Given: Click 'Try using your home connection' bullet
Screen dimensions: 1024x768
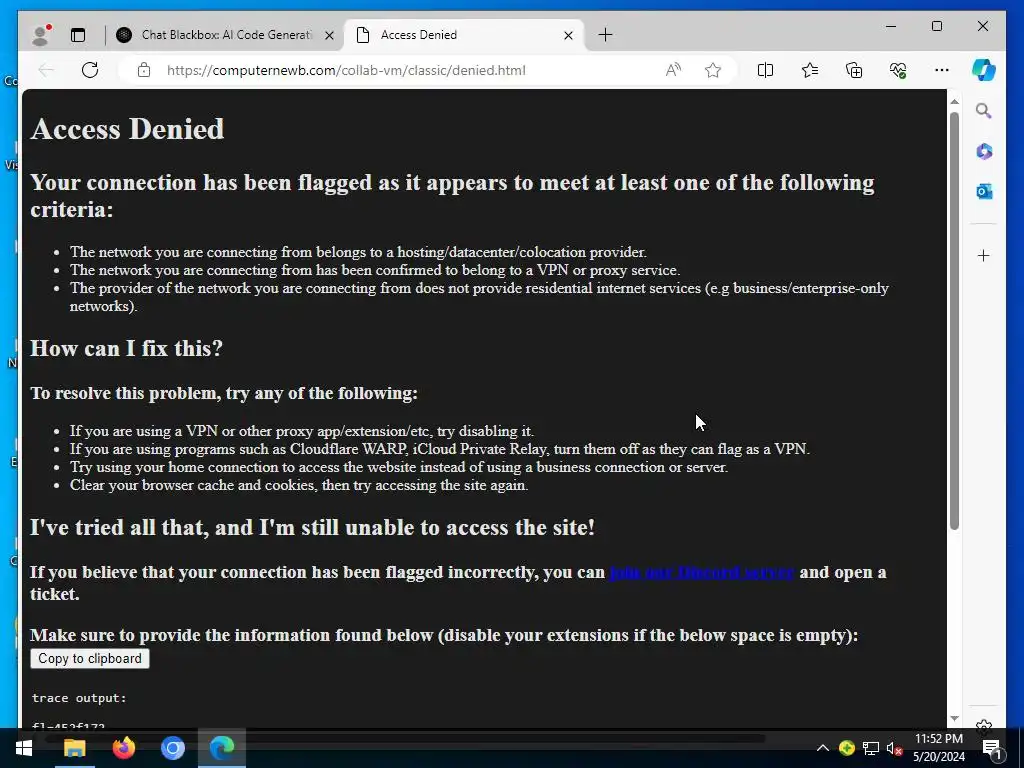Looking at the screenshot, I should (399, 467).
